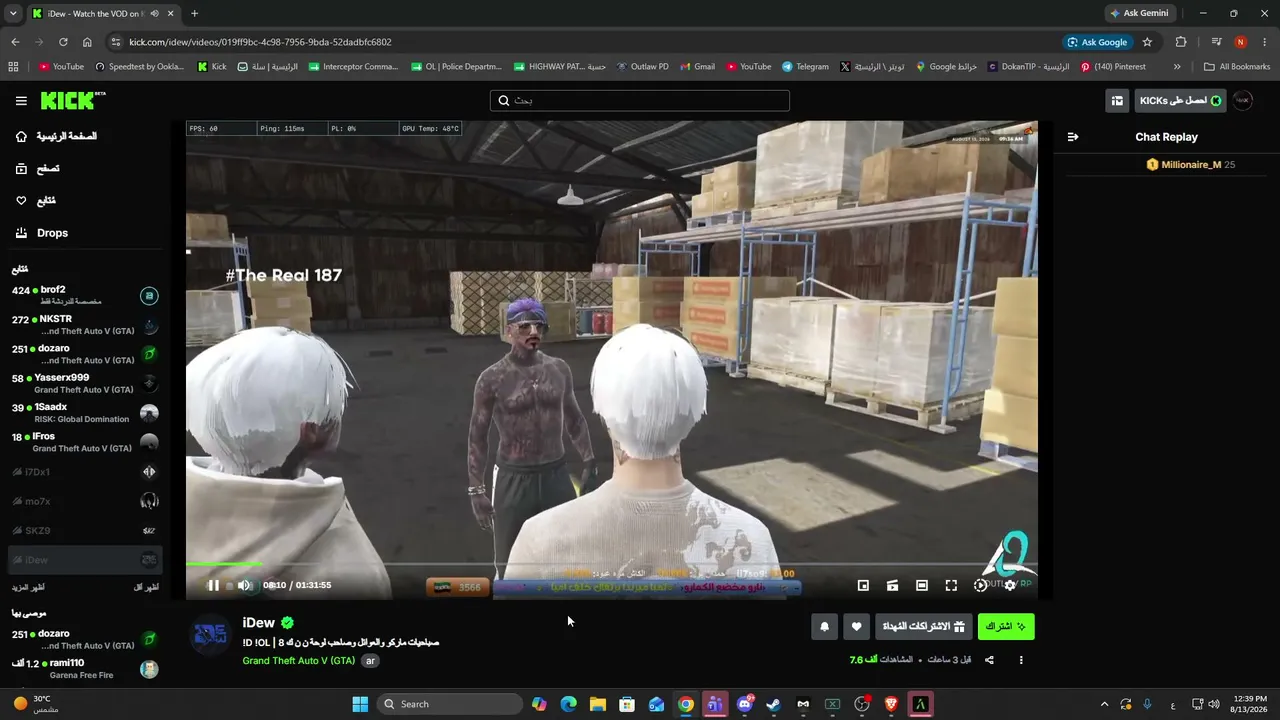Open NKSTR's channel in sidebar
Viewport: 1280px width, 720px height.
coord(85,325)
